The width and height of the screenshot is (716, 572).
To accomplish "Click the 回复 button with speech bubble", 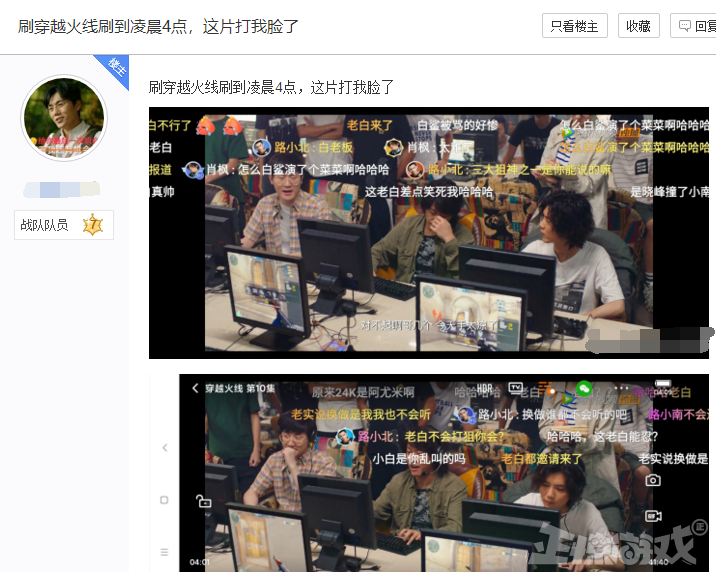I will click(x=693, y=26).
